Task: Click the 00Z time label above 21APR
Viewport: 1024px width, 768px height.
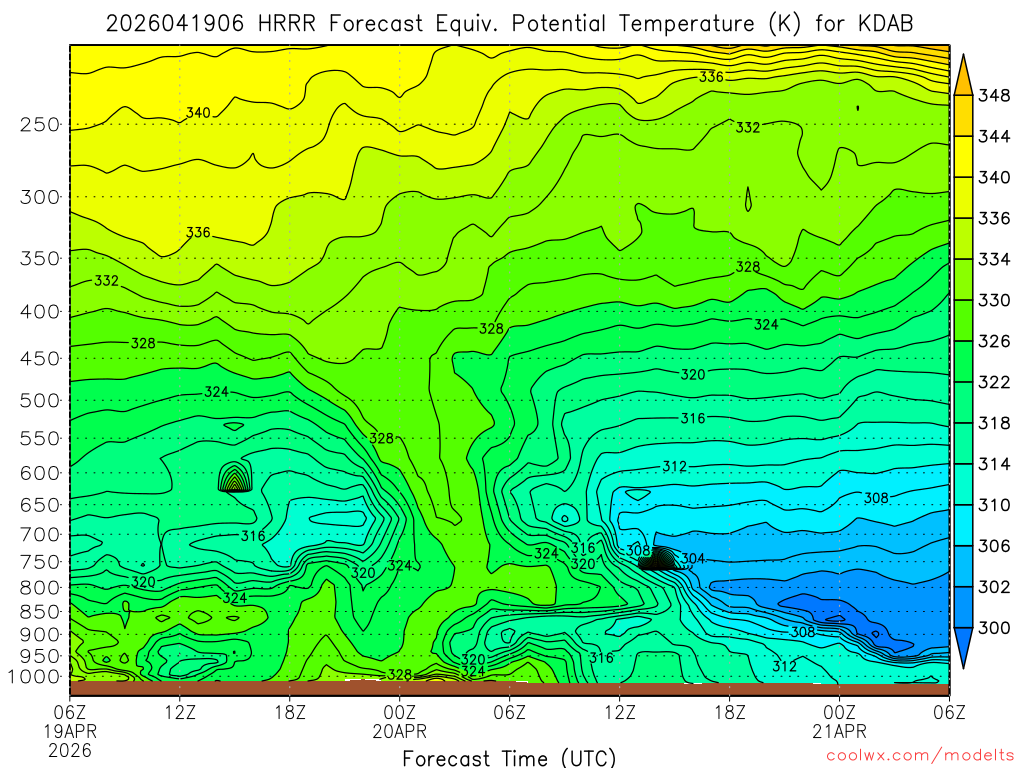Action: [840, 711]
